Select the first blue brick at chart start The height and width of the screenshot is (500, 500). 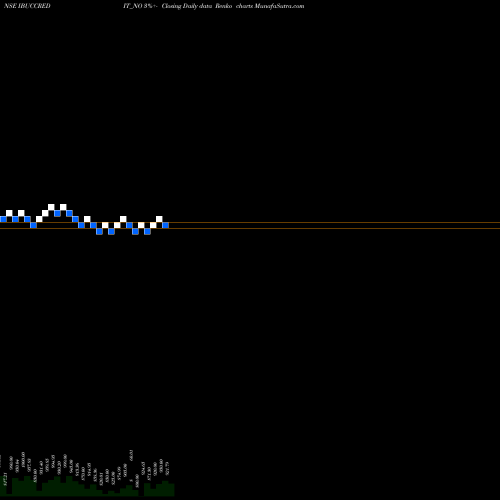click(3, 219)
